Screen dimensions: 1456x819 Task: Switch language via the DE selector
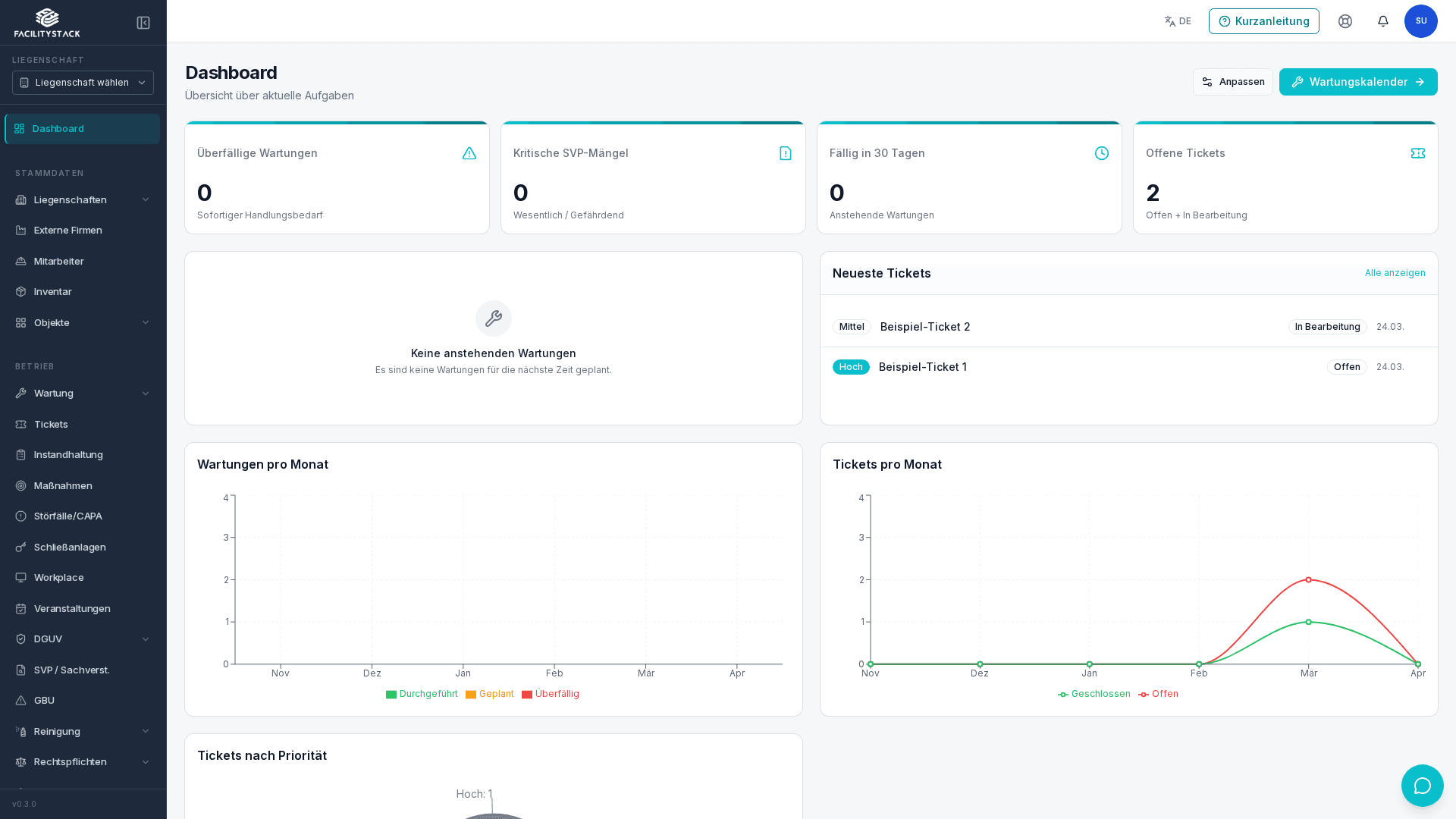tap(1178, 21)
